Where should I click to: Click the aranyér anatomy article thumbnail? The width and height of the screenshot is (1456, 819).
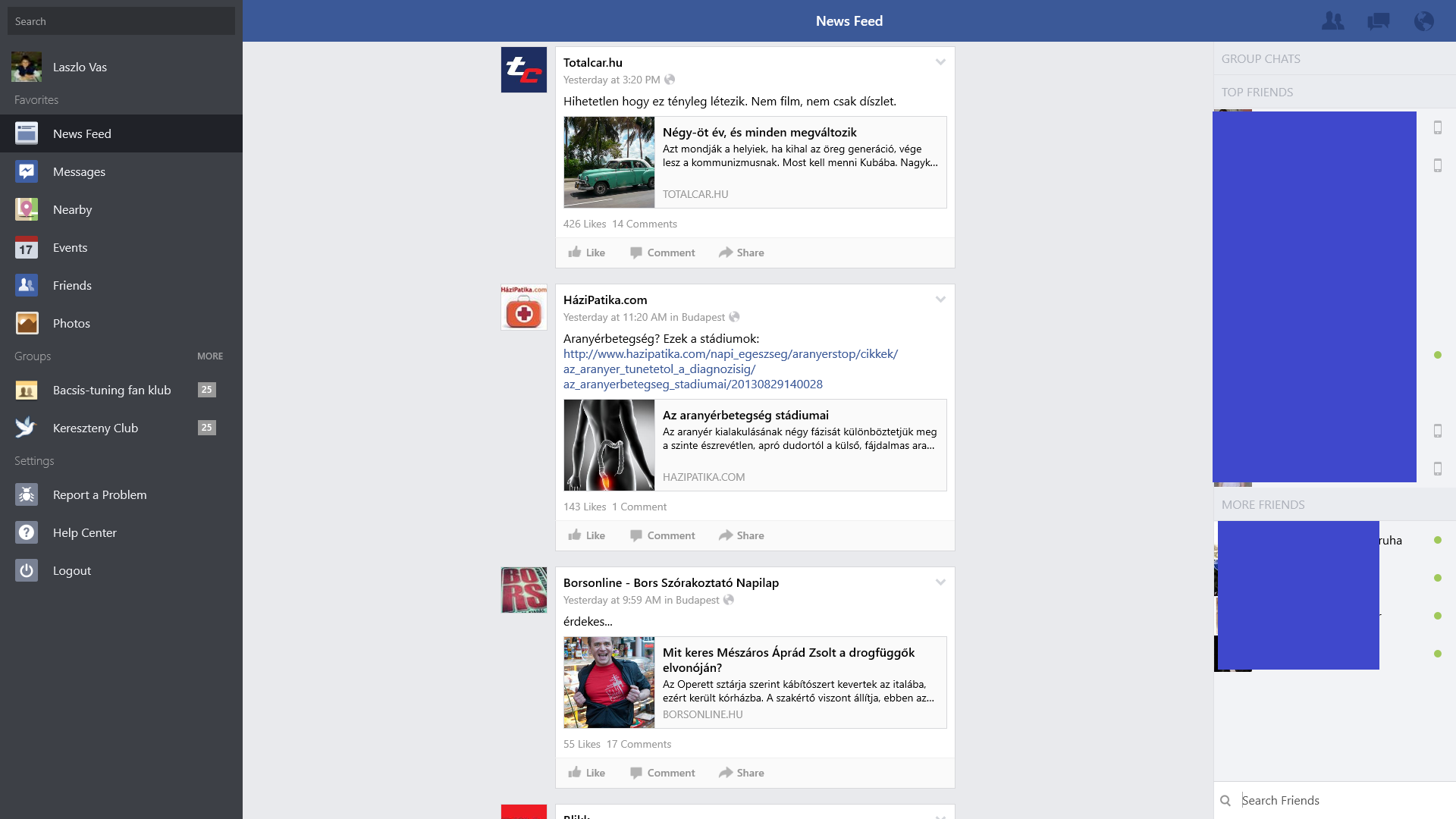[x=609, y=445]
